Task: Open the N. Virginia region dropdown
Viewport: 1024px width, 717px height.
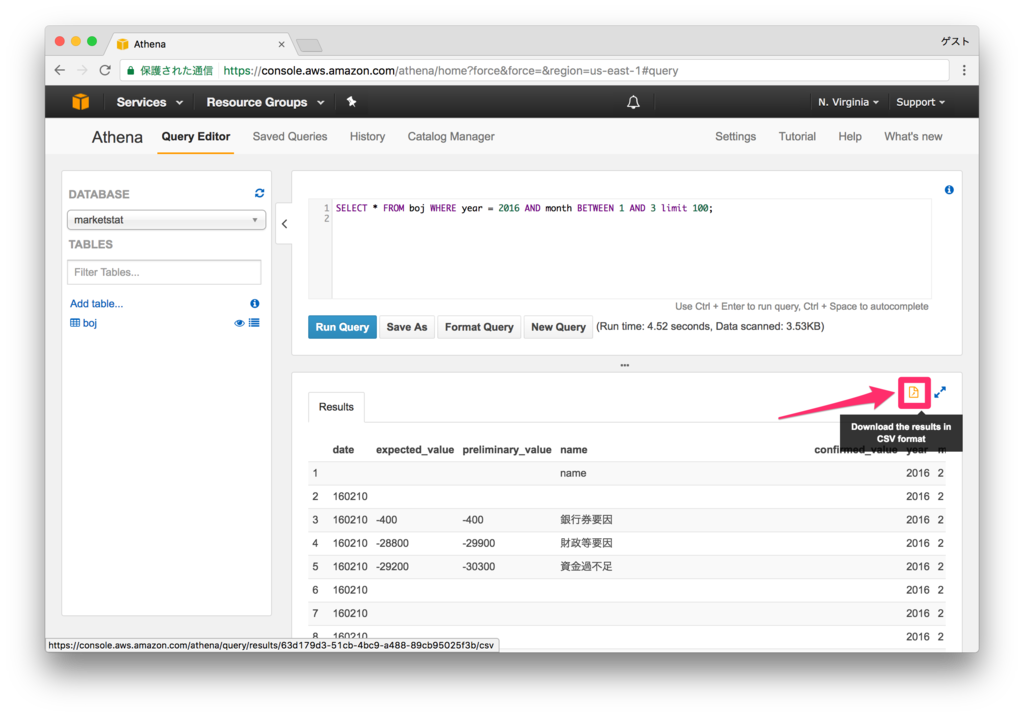Action: click(848, 102)
